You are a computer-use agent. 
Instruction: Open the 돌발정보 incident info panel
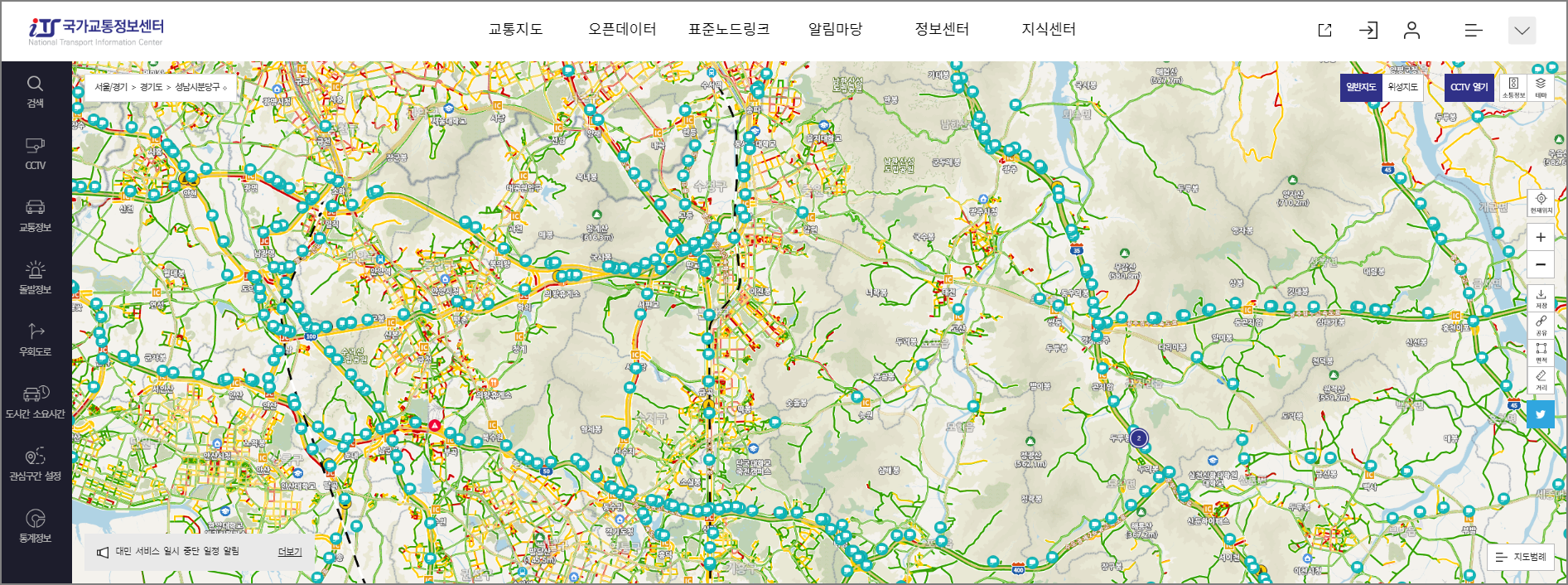pos(35,278)
